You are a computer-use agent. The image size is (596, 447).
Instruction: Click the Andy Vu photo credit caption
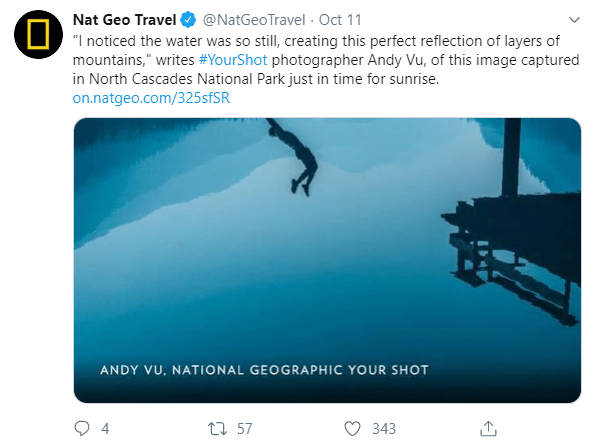coord(265,370)
